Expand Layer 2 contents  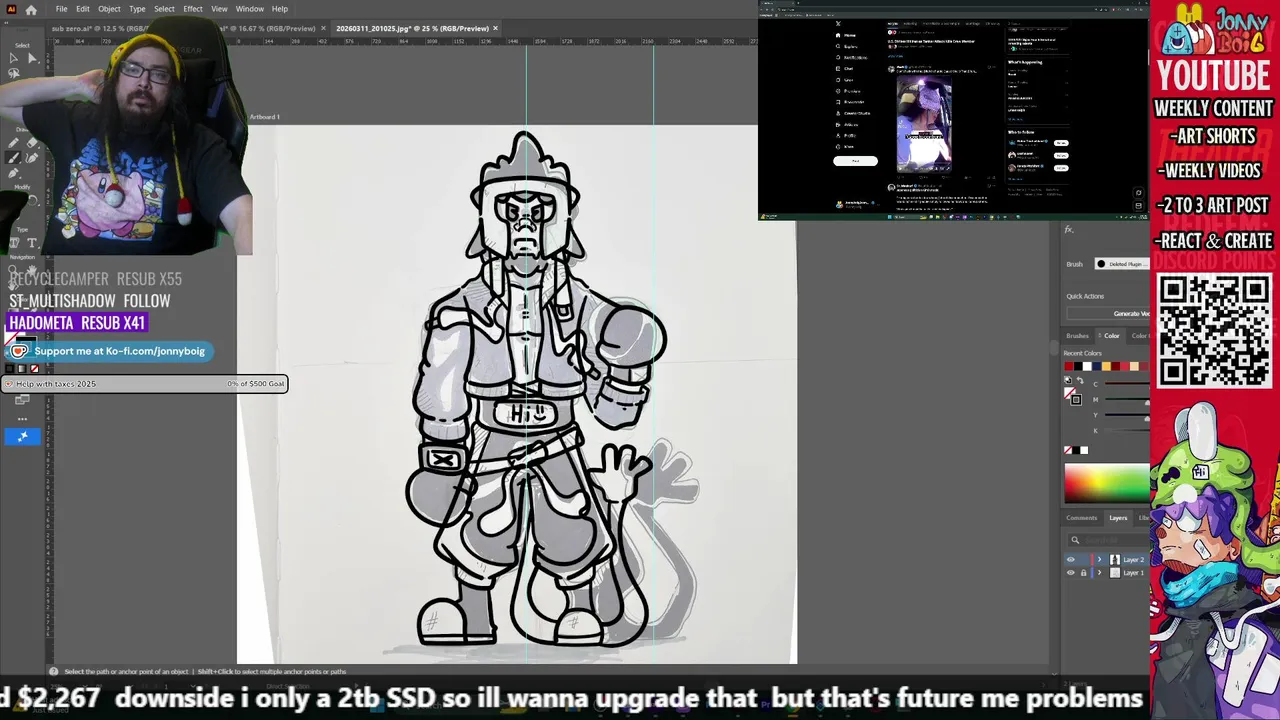coord(1099,560)
